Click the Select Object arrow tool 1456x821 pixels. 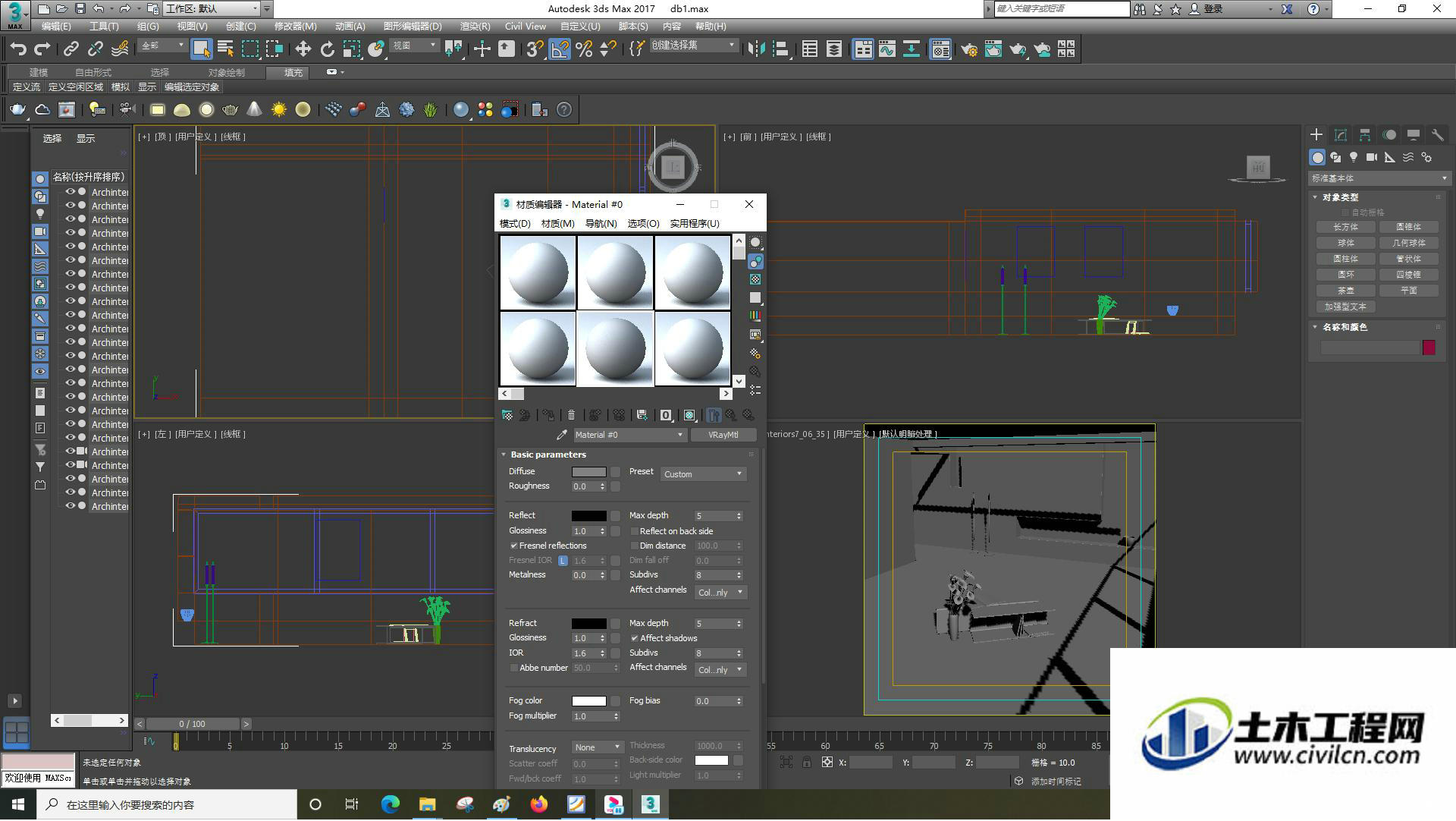201,49
